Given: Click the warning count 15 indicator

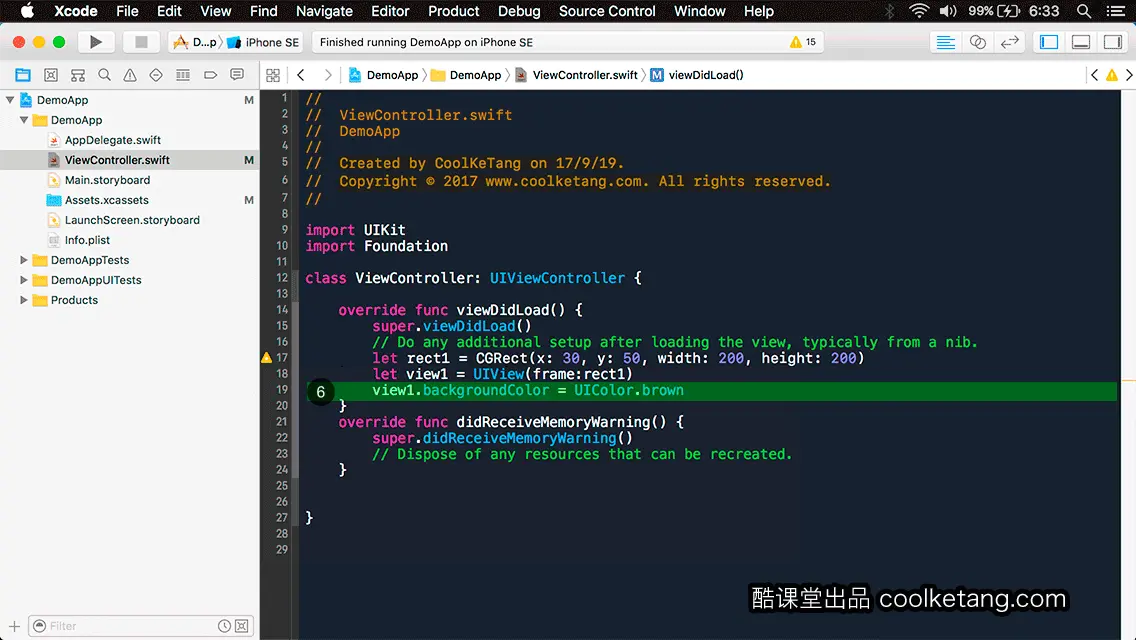Looking at the screenshot, I should (x=803, y=42).
